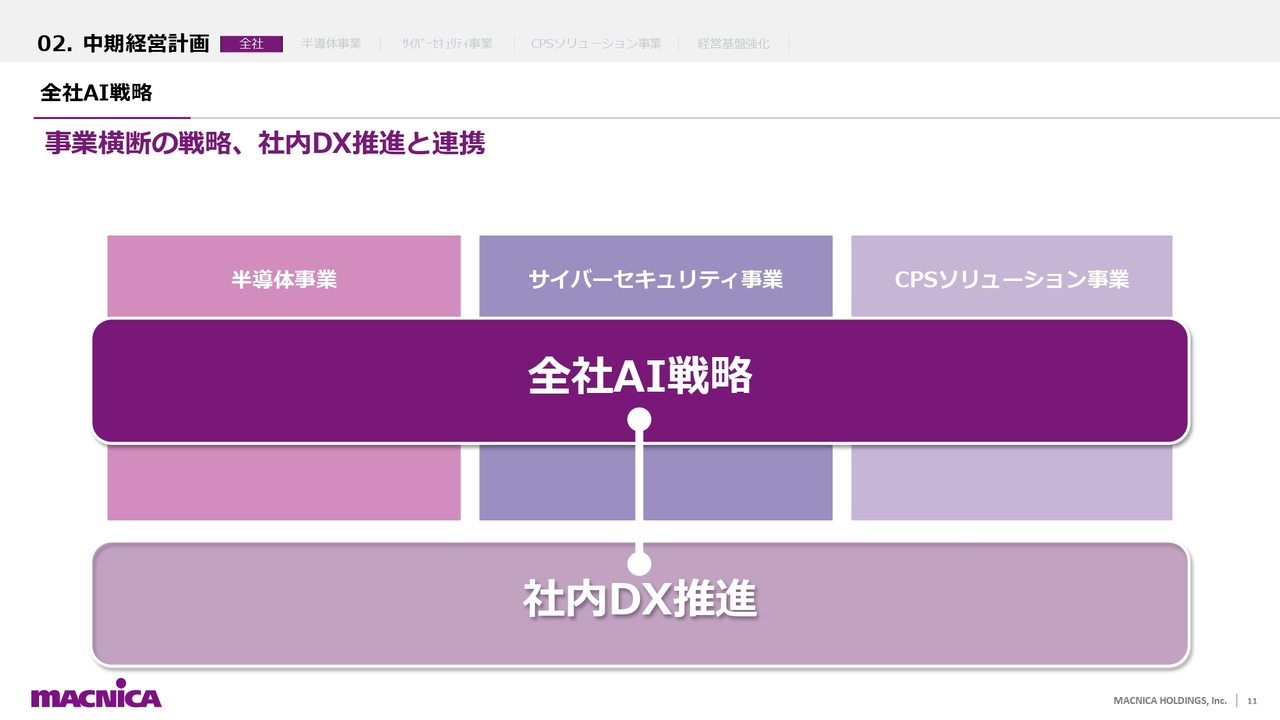The width and height of the screenshot is (1280, 720).
Task: Click the 02. 中期経営計画 section title
Action: coord(123,43)
